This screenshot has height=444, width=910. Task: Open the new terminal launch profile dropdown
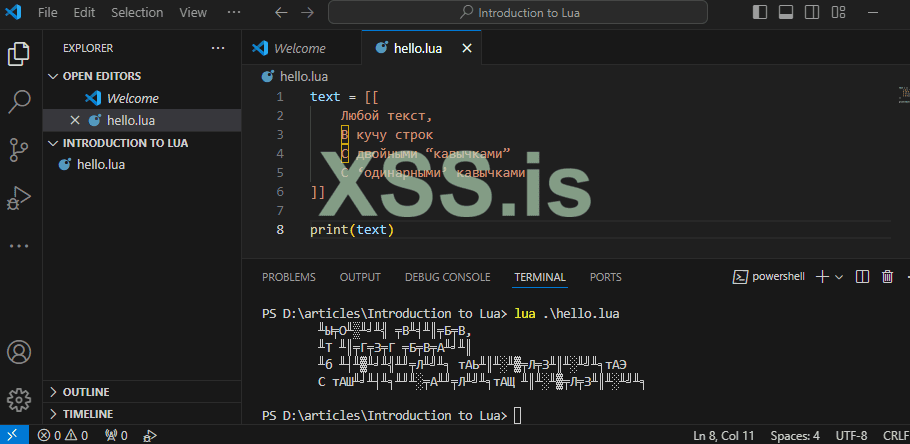pyautogui.click(x=839, y=277)
